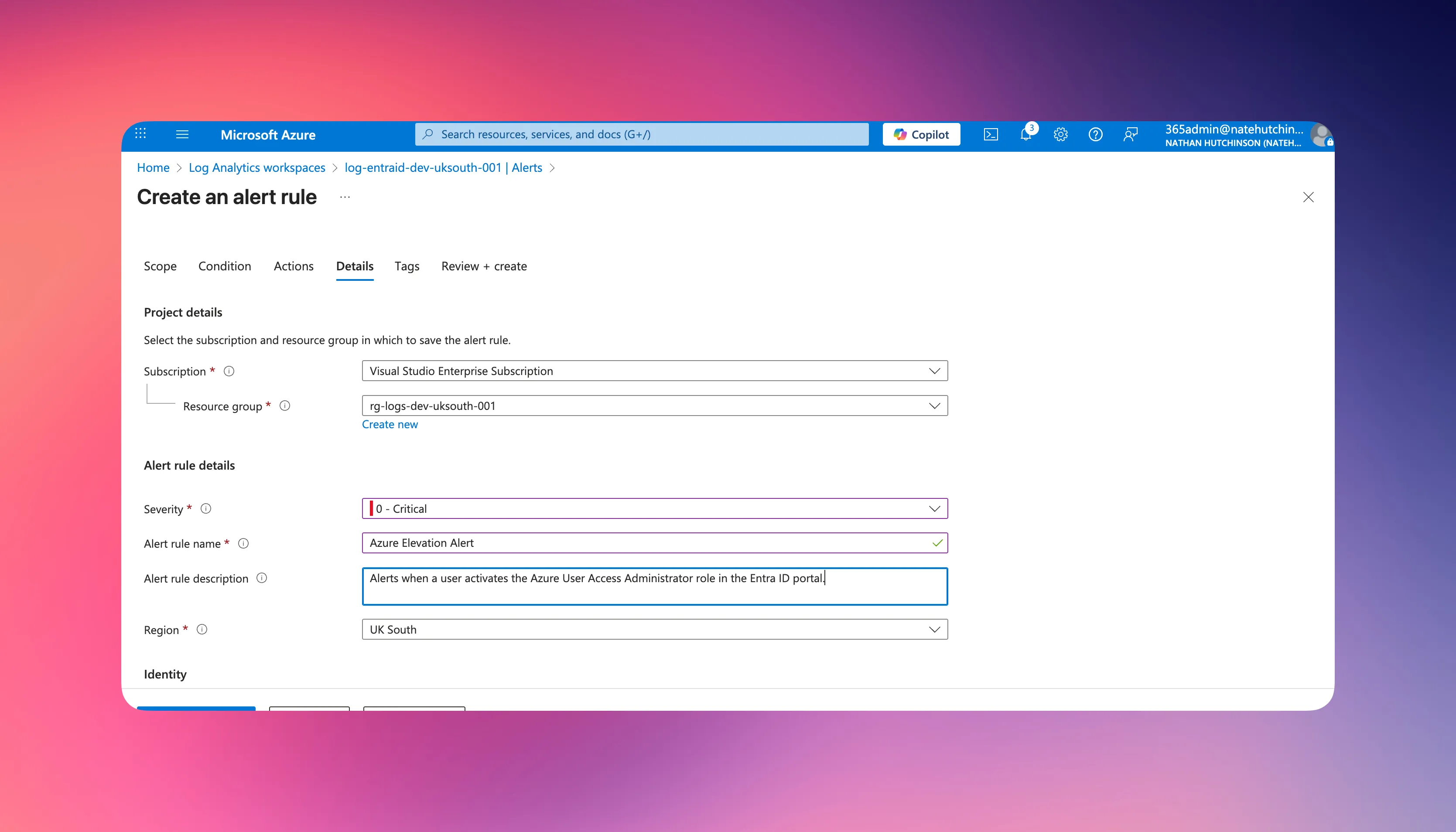The width and height of the screenshot is (1456, 832).
Task: Switch to the Actions tab
Action: point(293,266)
